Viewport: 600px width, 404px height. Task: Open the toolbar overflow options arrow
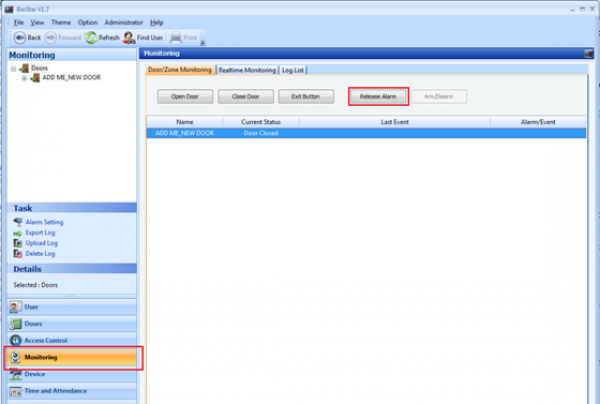coord(202,42)
